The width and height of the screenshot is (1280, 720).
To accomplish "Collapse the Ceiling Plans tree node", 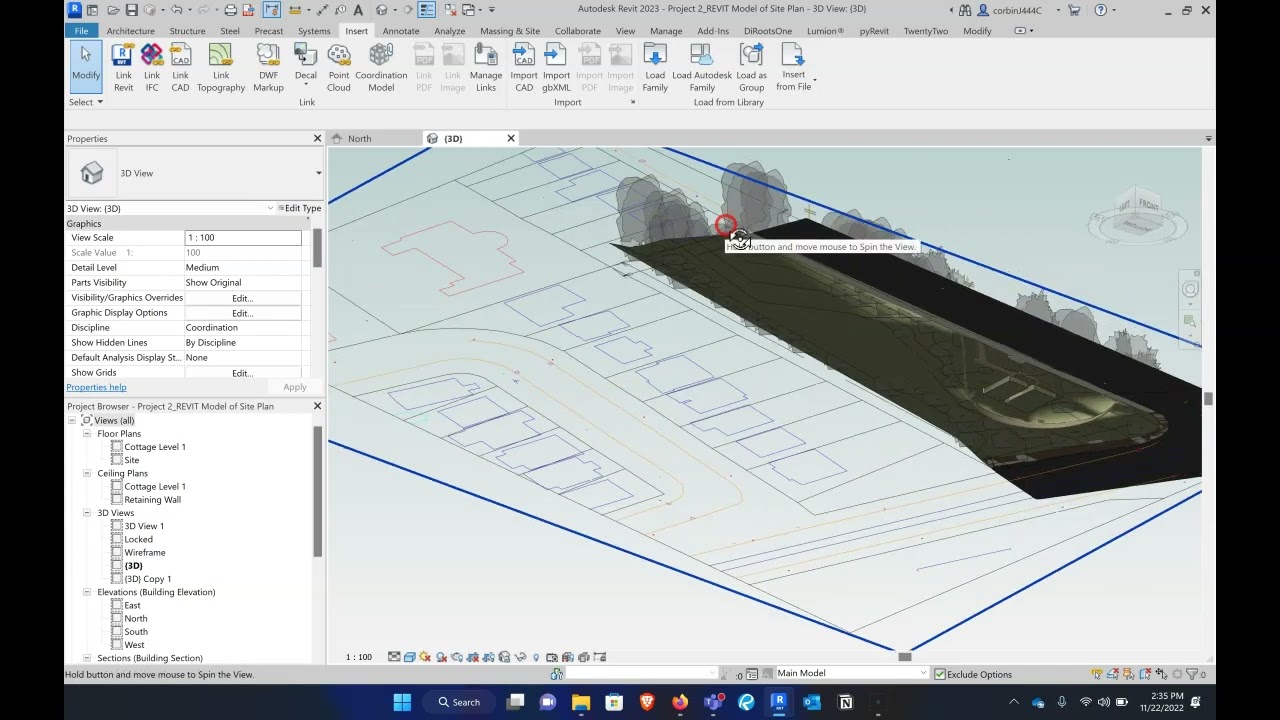I will coord(87,473).
